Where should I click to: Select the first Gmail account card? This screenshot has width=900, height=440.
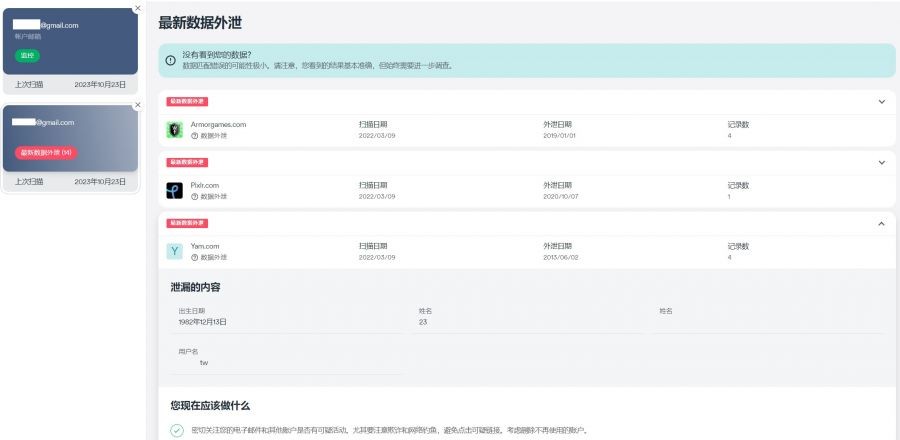click(x=70, y=40)
